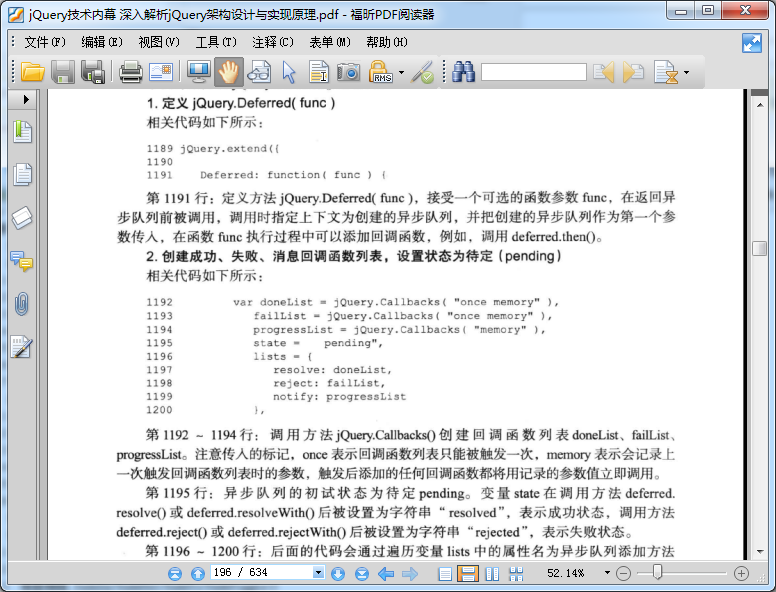Open the Layers panel

[x=22, y=217]
